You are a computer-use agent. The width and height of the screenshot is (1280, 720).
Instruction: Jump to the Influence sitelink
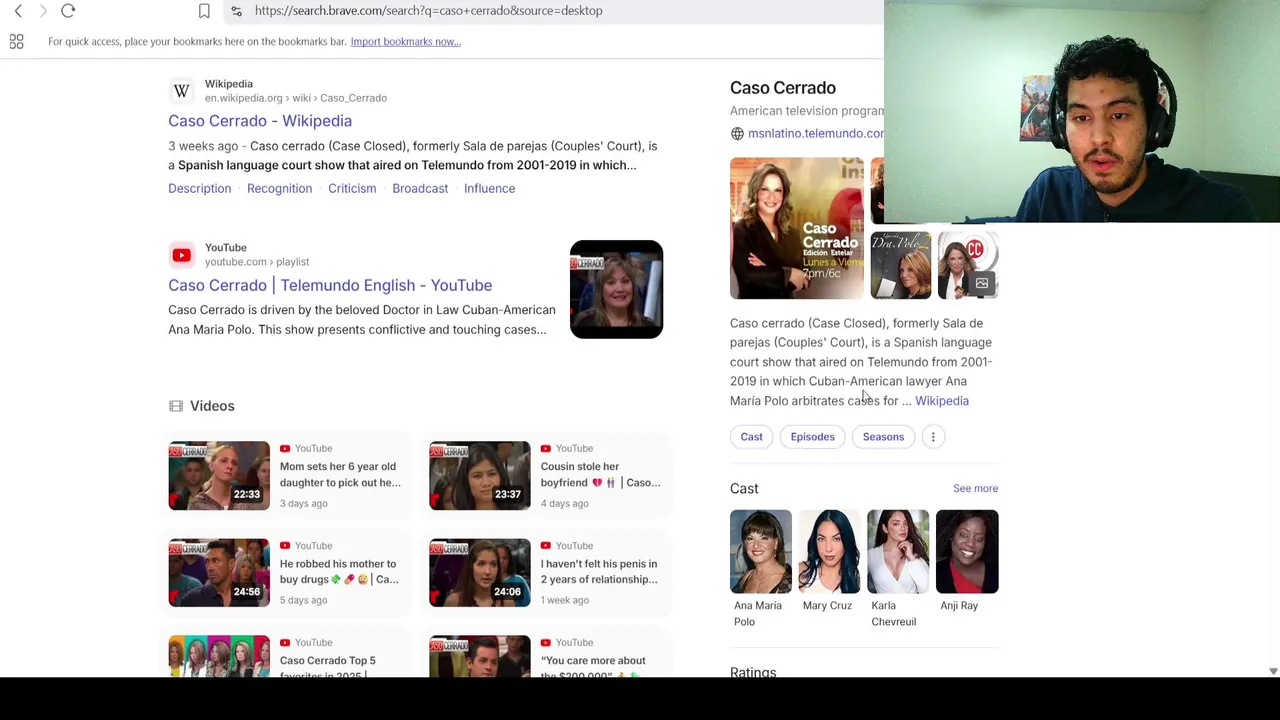[x=489, y=189]
